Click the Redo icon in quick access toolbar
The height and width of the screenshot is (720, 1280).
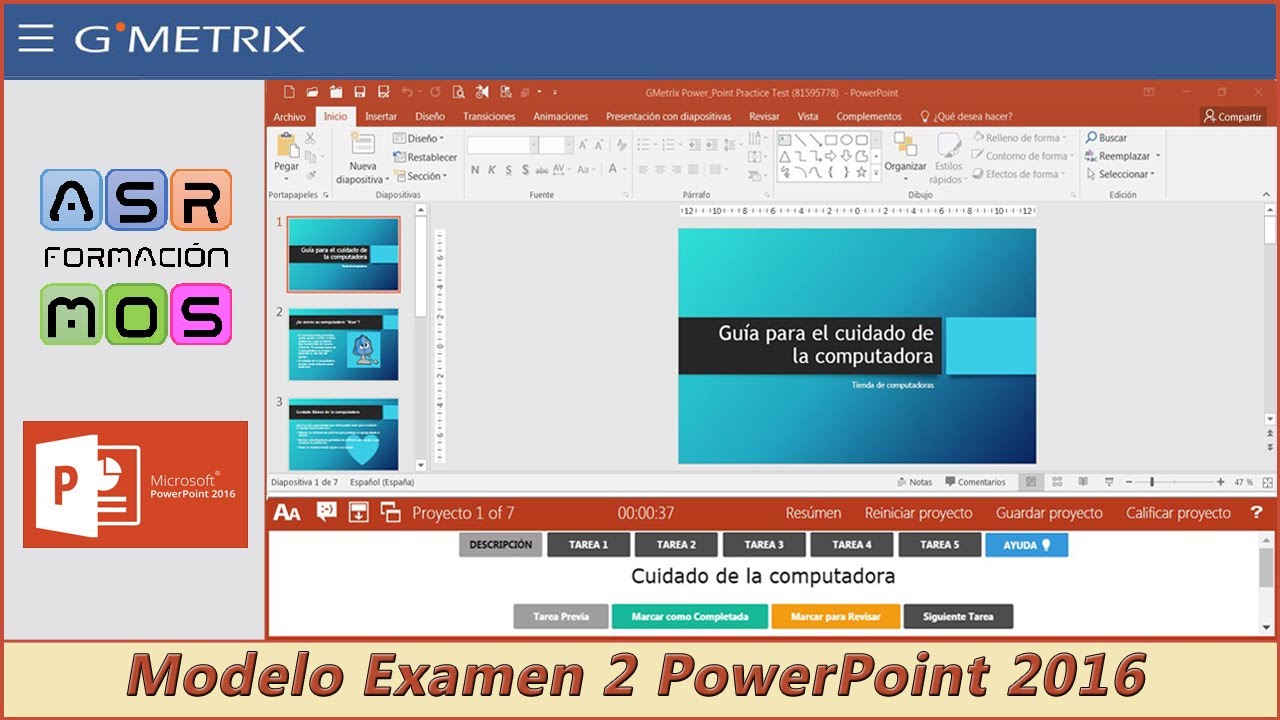point(435,92)
